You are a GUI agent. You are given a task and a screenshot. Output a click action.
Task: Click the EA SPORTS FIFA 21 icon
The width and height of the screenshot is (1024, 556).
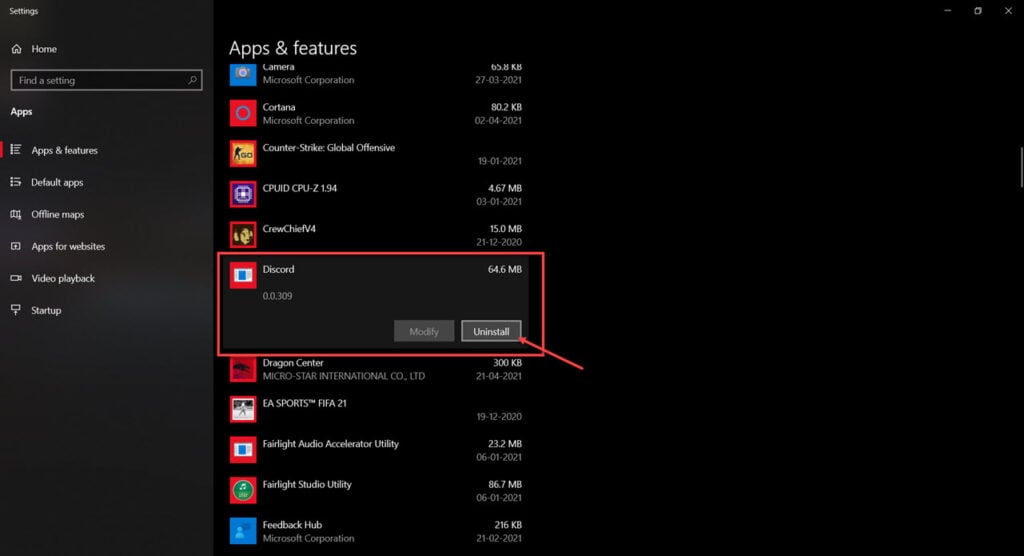[243, 409]
